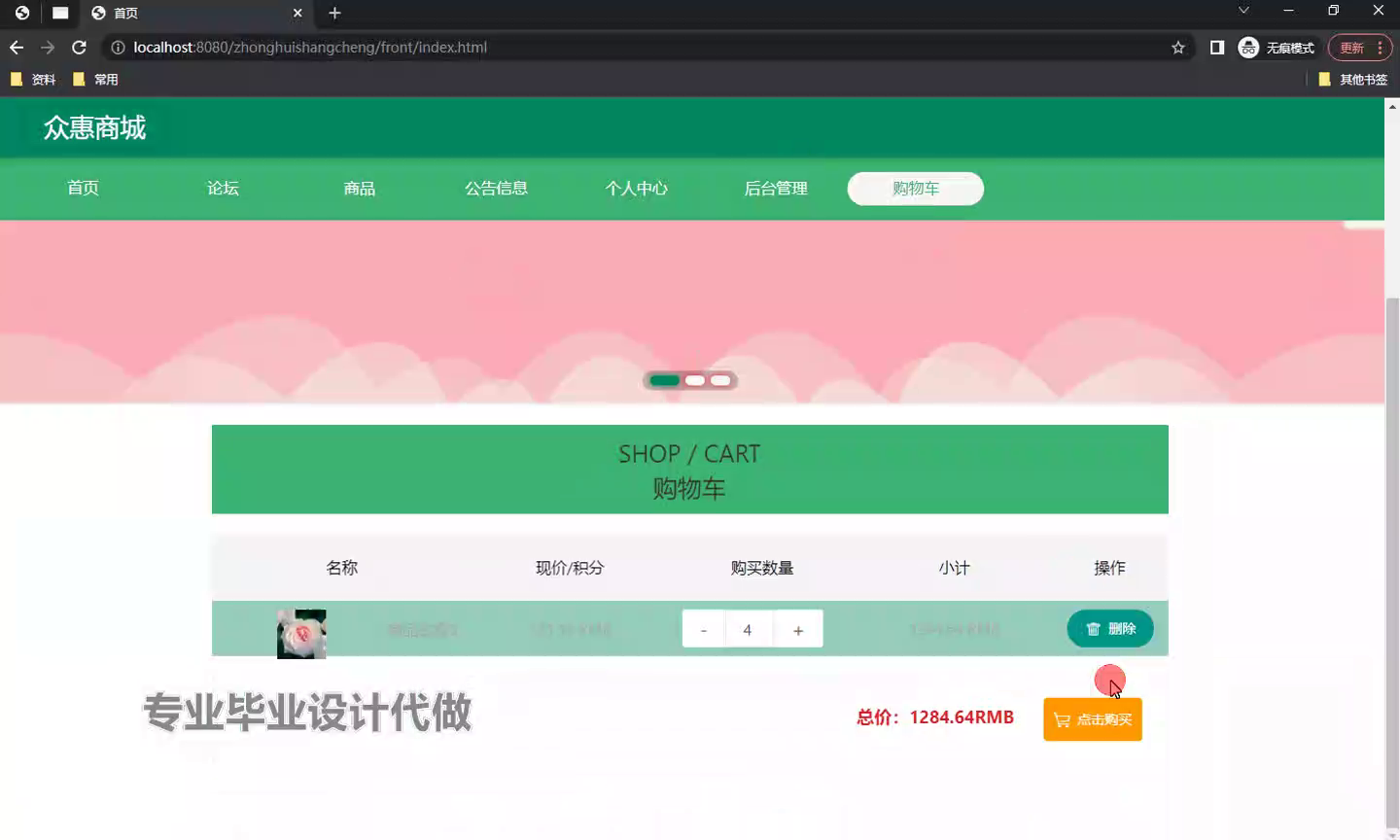Click 点击购买 to purchase
The image size is (1400, 840).
(x=1093, y=719)
